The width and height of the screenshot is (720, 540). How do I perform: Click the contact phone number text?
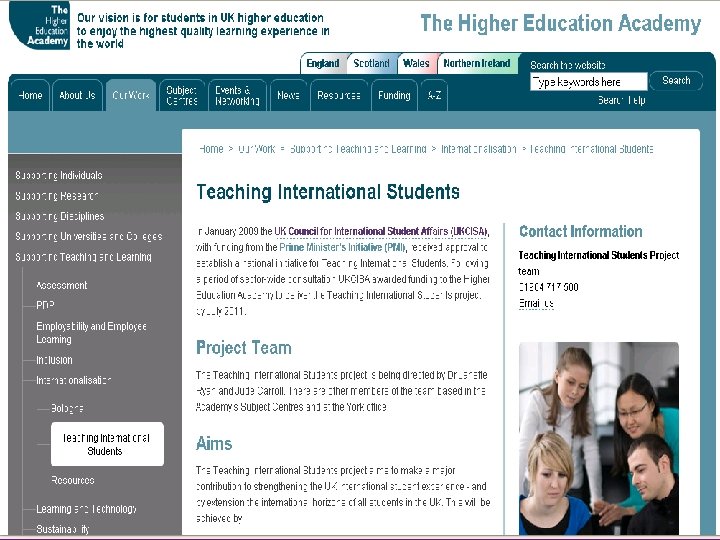(549, 287)
